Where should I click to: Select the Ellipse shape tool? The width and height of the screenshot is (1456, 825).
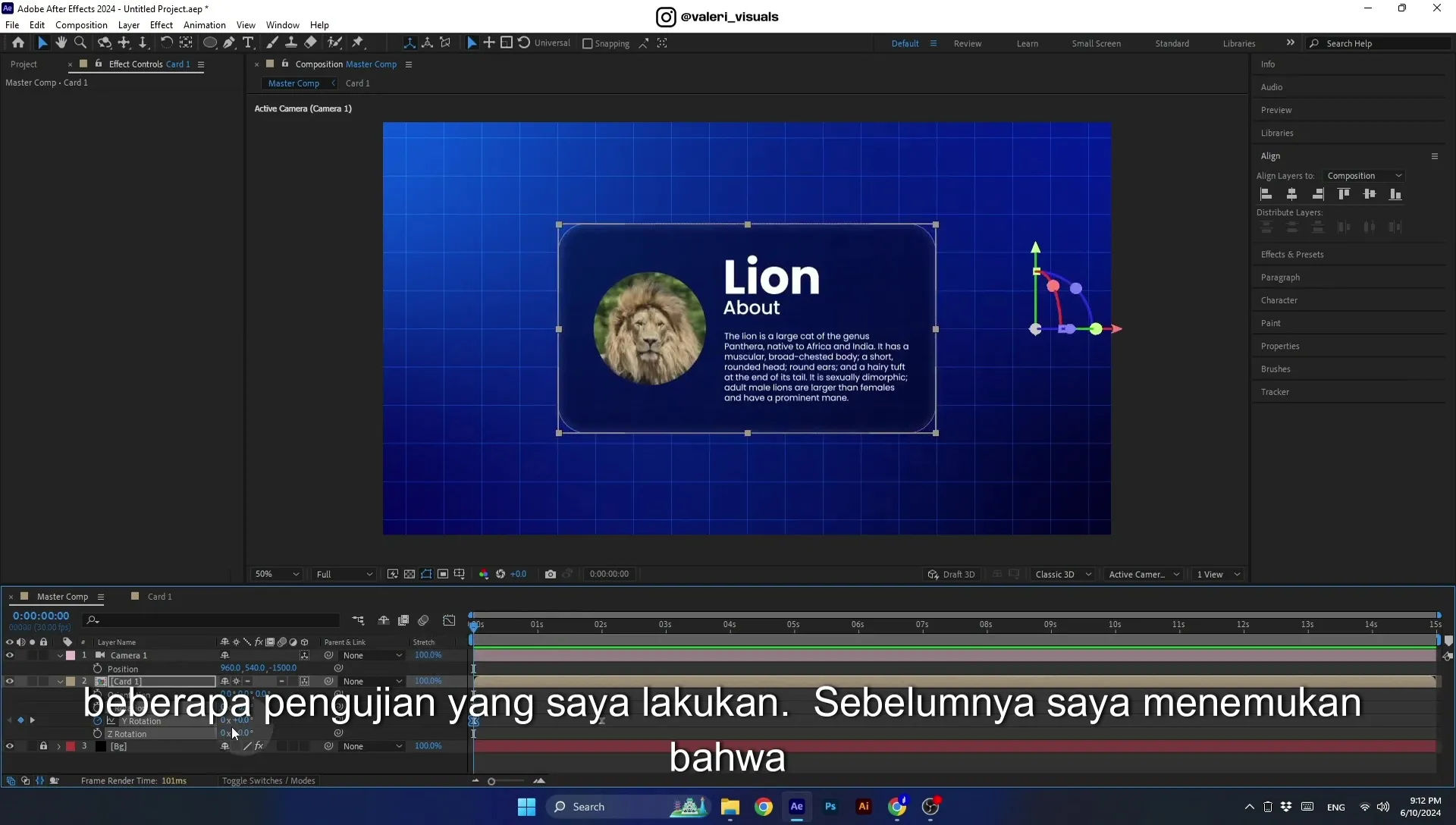pyautogui.click(x=210, y=43)
